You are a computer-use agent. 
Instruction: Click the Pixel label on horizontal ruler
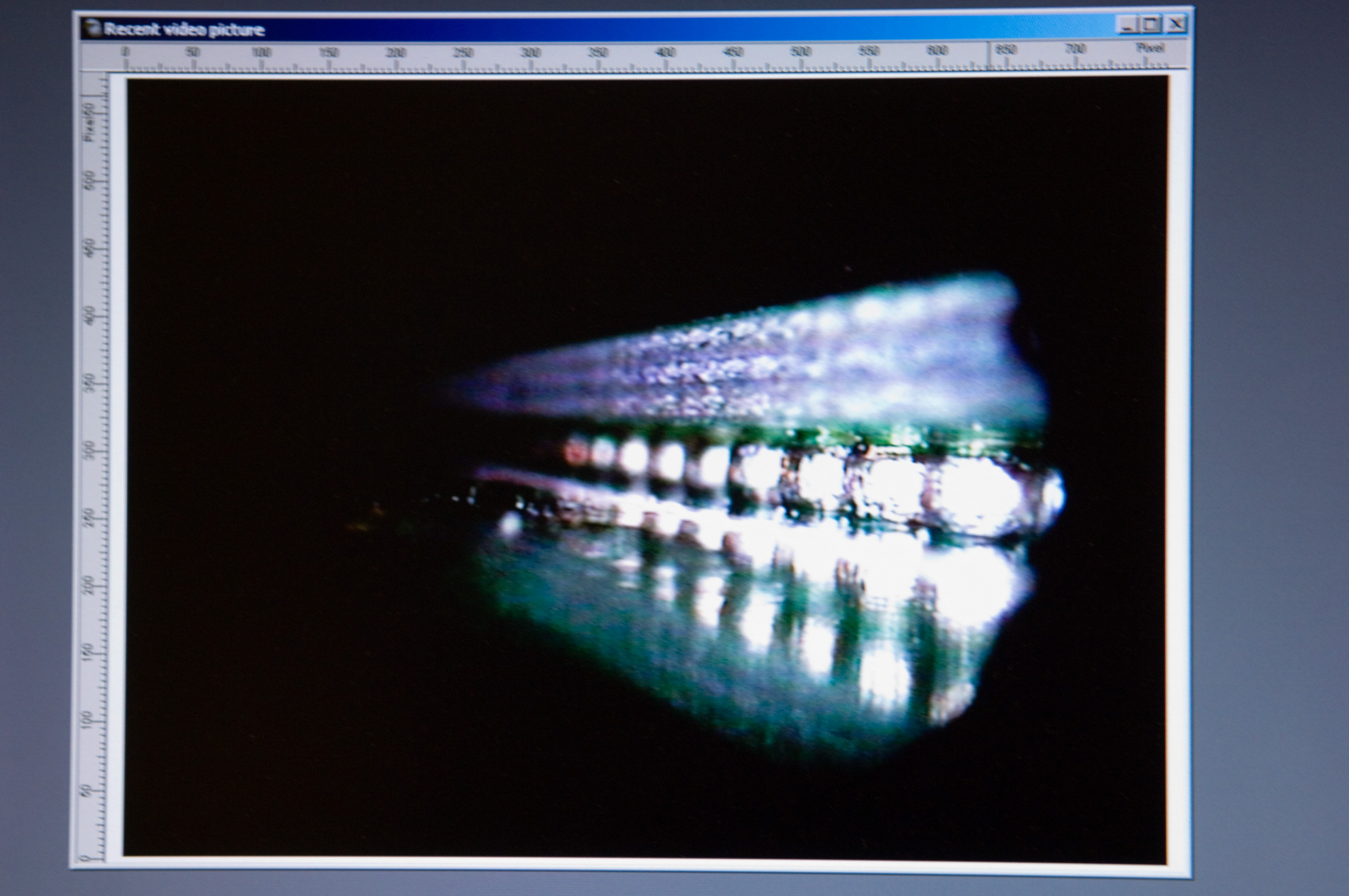[1150, 48]
